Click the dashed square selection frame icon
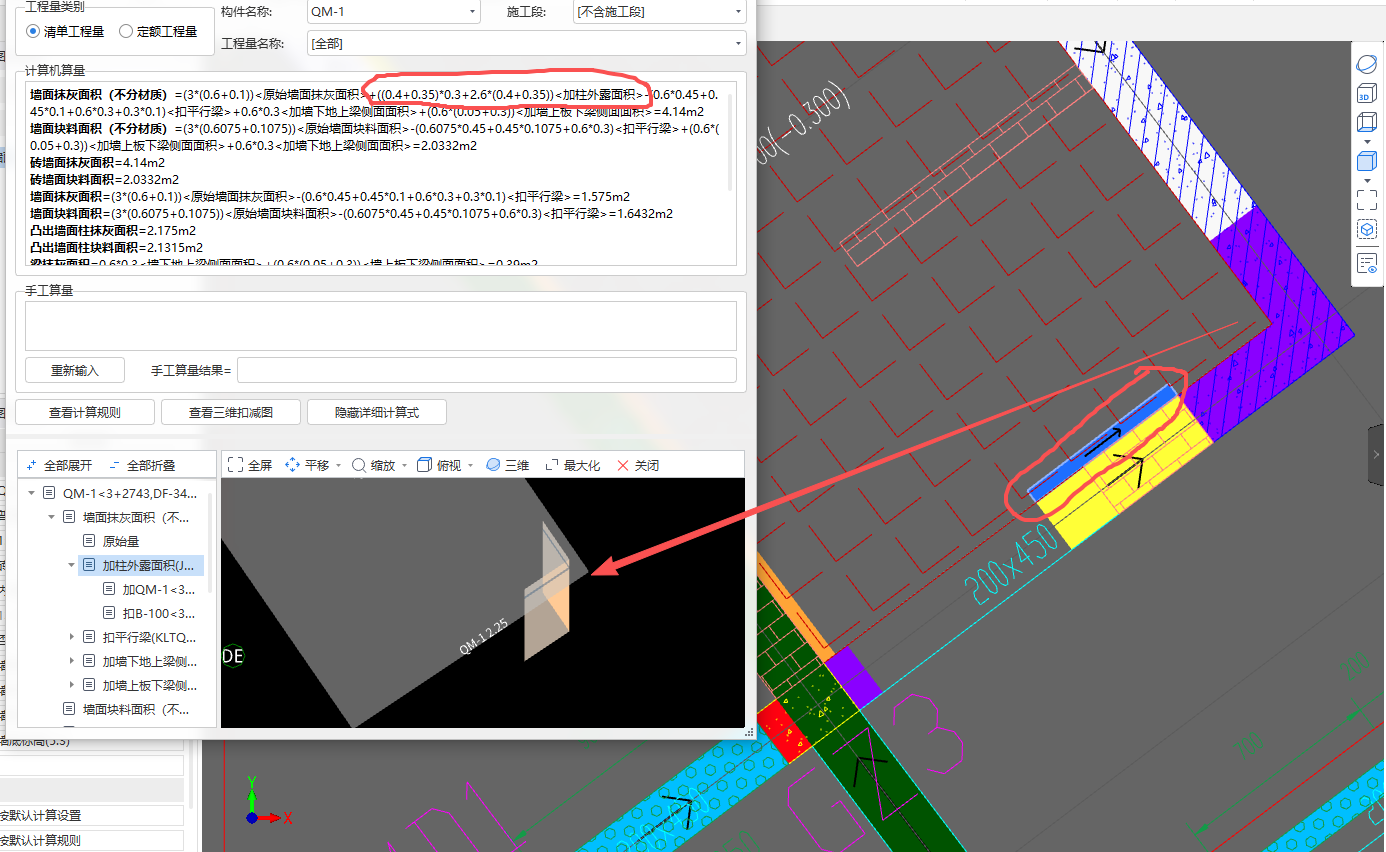1386x852 pixels. point(1367,199)
